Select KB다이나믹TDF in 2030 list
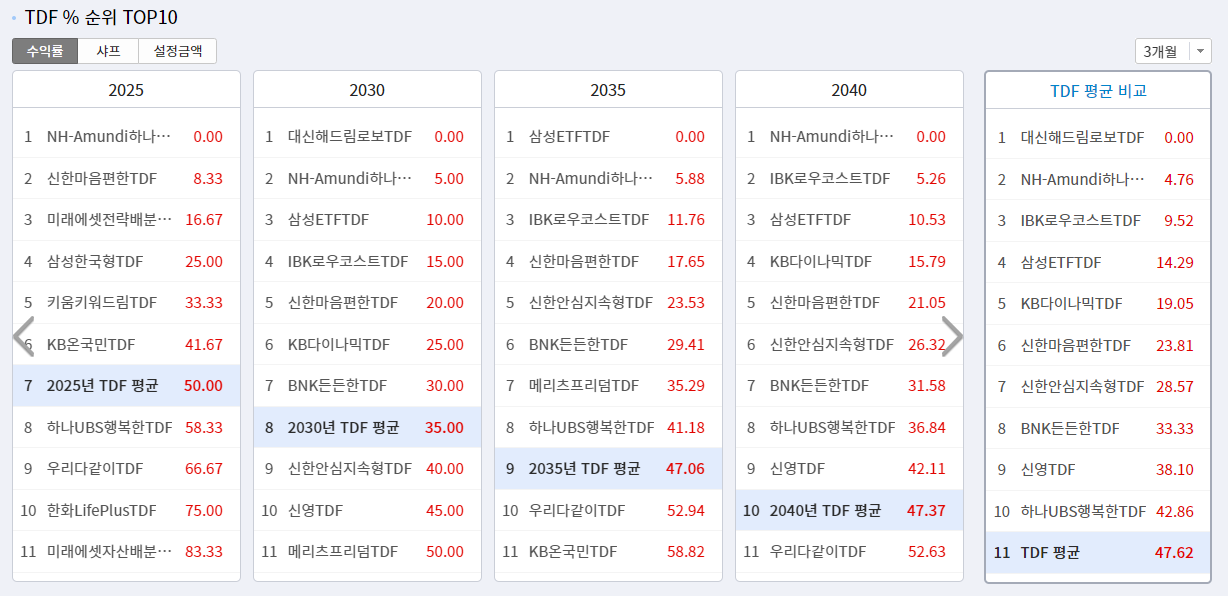 pyautogui.click(x=367, y=344)
